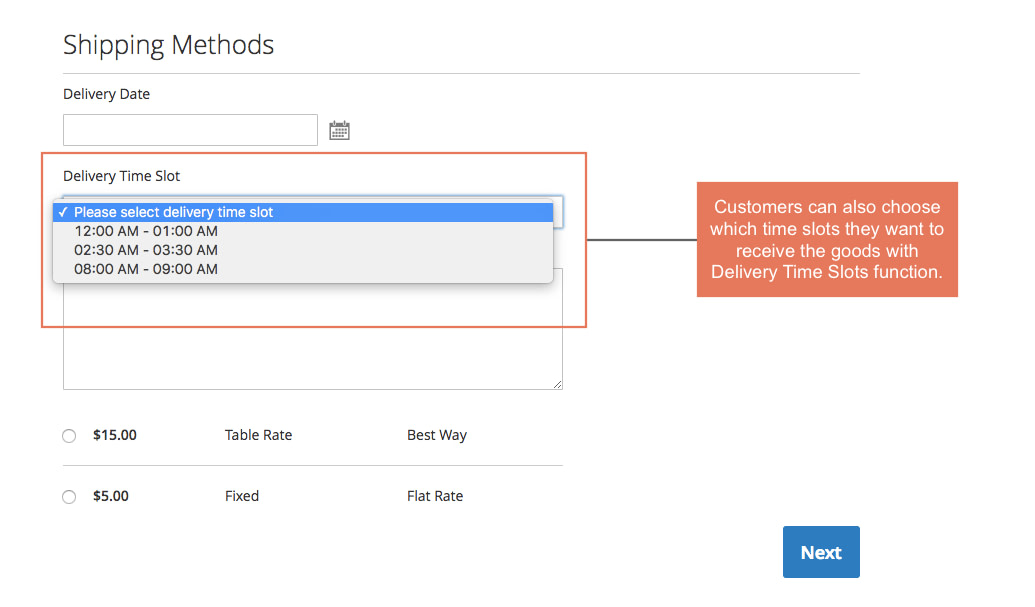Click the Table Rate method label

pyautogui.click(x=258, y=435)
